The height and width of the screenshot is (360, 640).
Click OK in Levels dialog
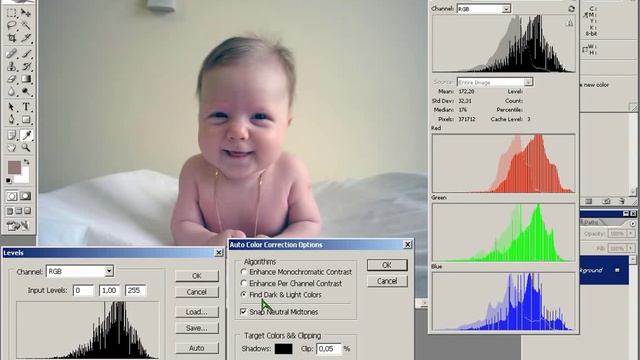point(197,276)
